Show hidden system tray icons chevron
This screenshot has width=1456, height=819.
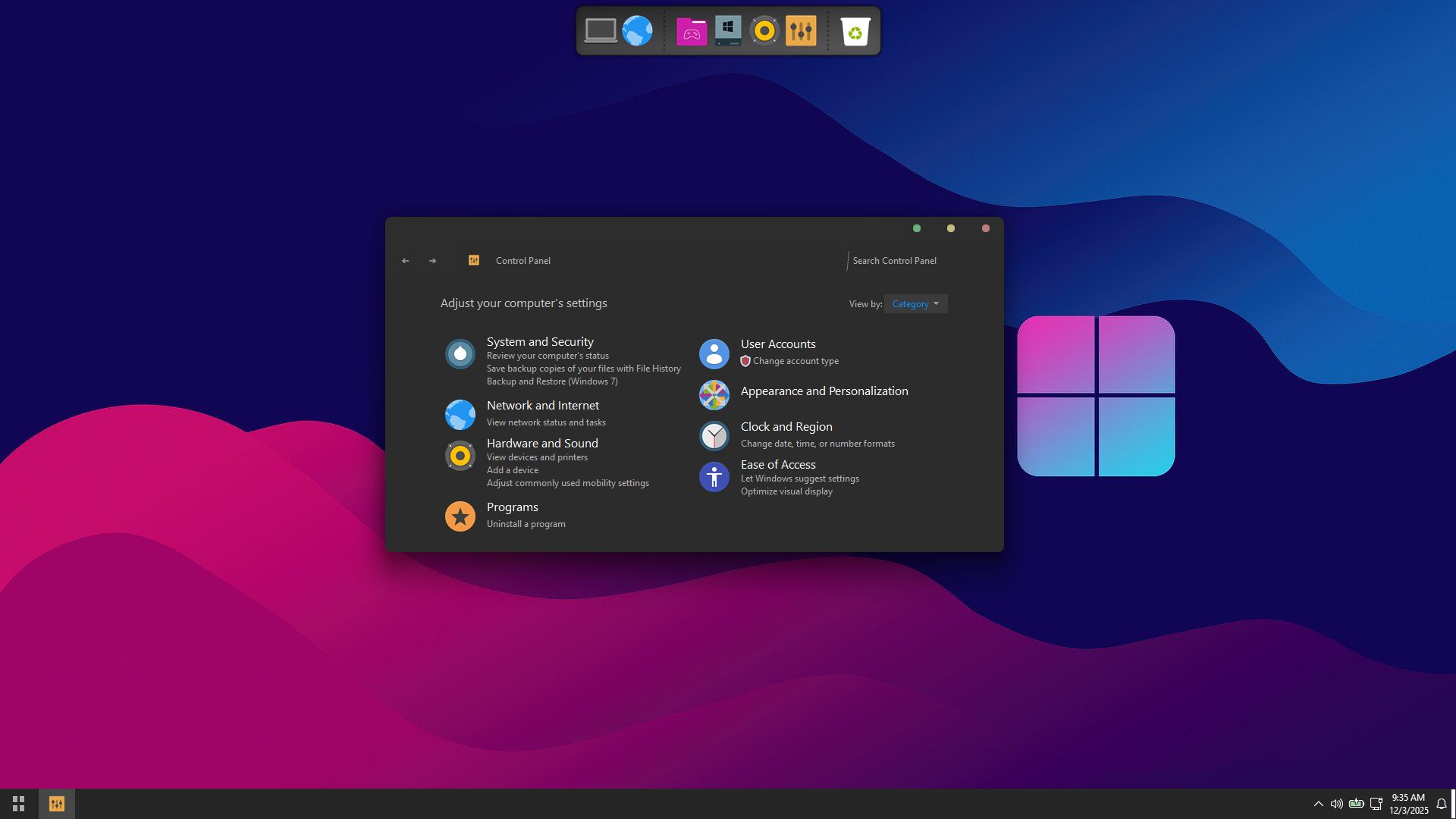[x=1318, y=804]
